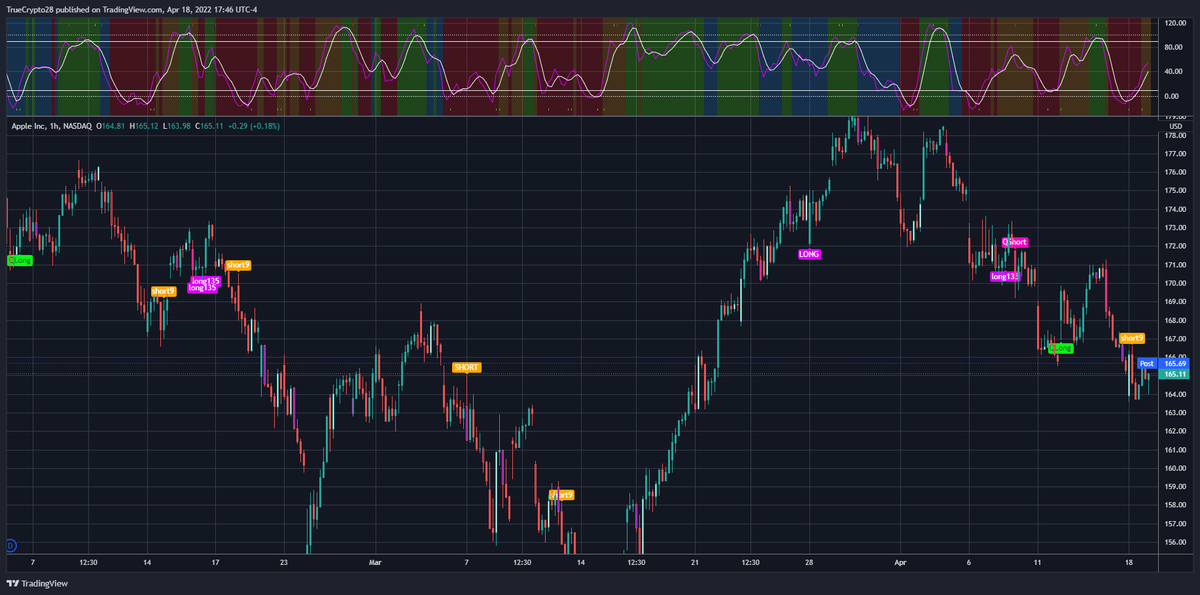Select the magenta LONG signal label near March 25

coord(809,254)
